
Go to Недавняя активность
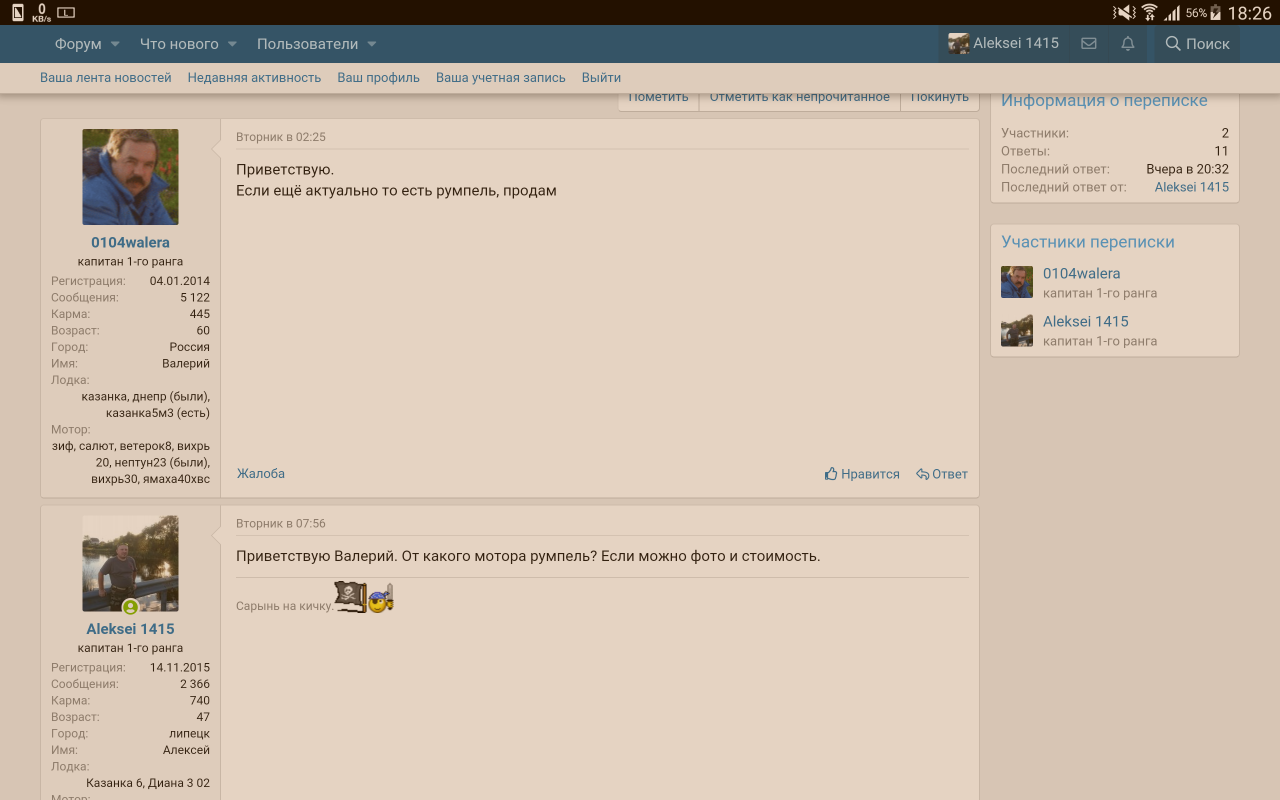254,77
